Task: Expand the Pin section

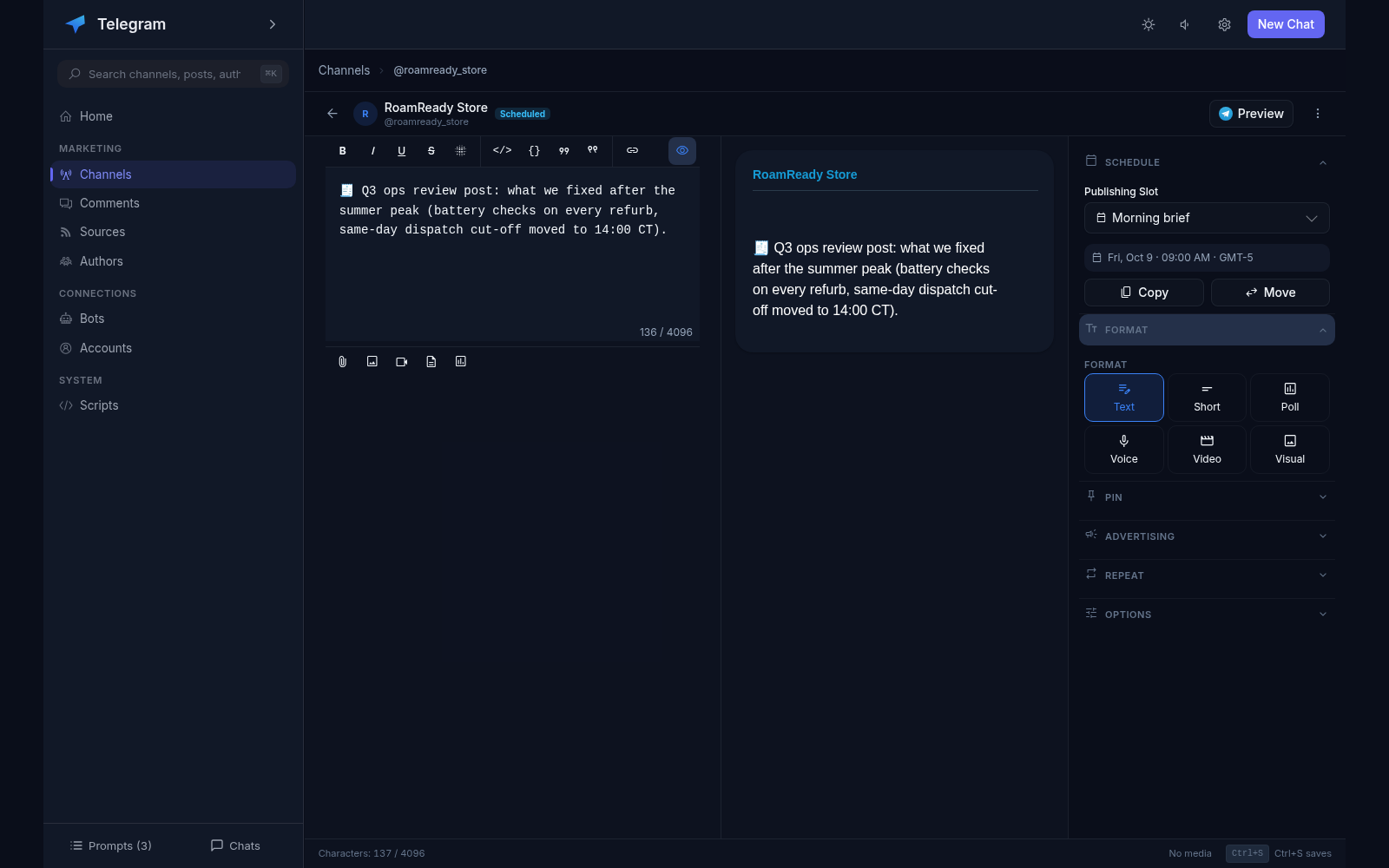Action: tap(1207, 497)
